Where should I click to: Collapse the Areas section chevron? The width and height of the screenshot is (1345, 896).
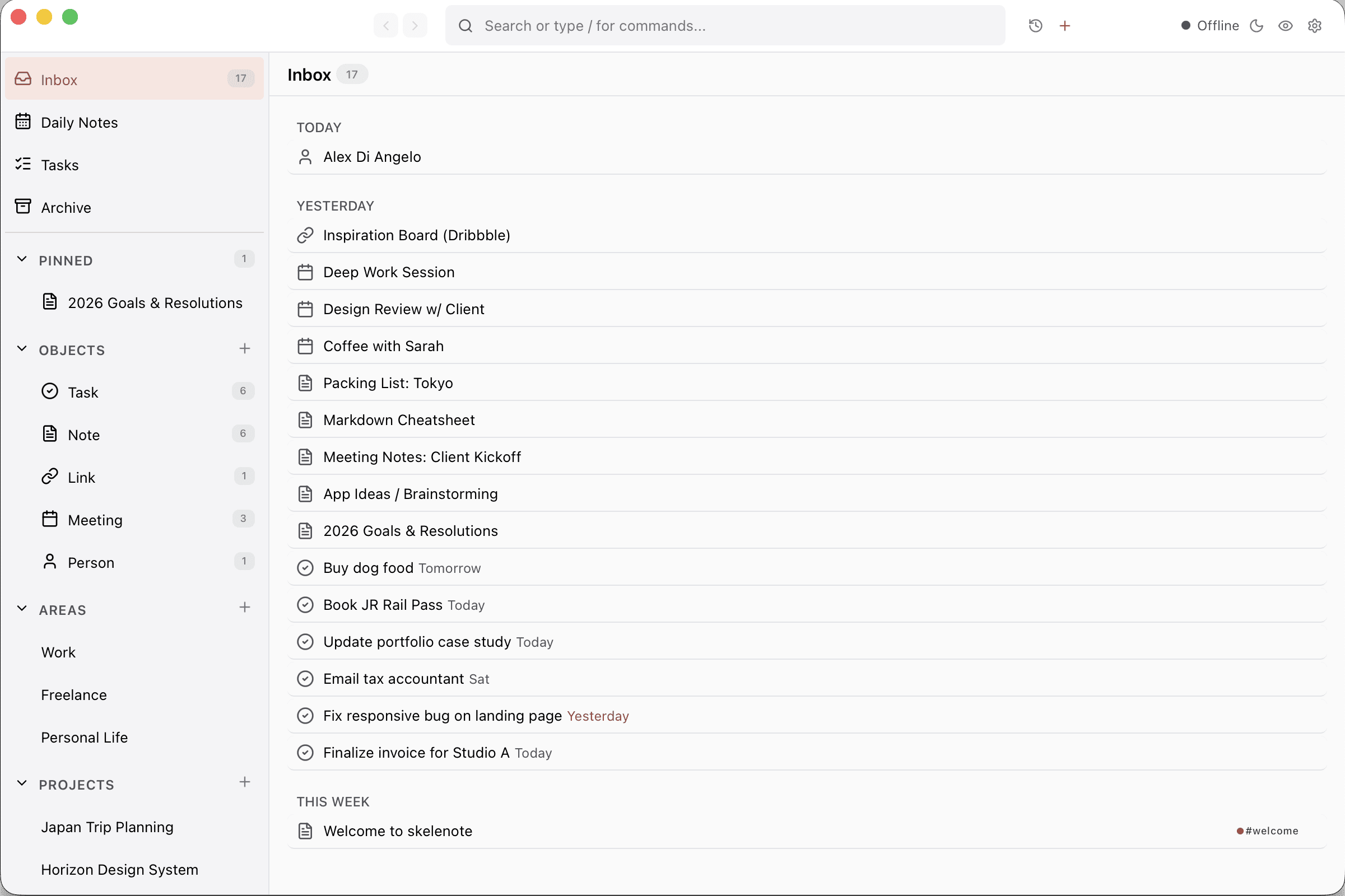pyautogui.click(x=22, y=609)
